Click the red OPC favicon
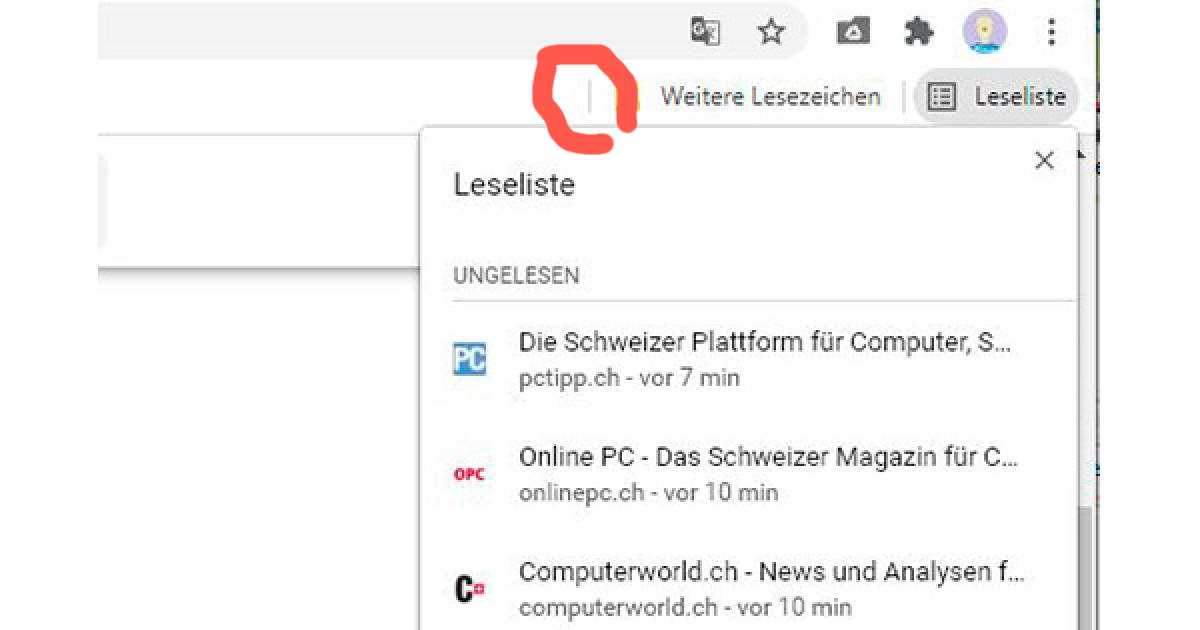The image size is (1200, 630). click(x=469, y=474)
